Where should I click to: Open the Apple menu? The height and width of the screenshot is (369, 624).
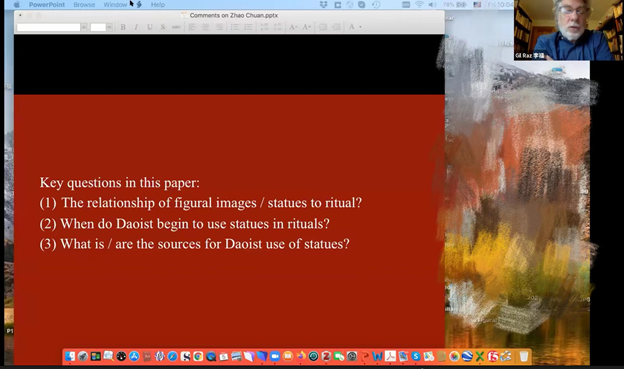pyautogui.click(x=17, y=5)
